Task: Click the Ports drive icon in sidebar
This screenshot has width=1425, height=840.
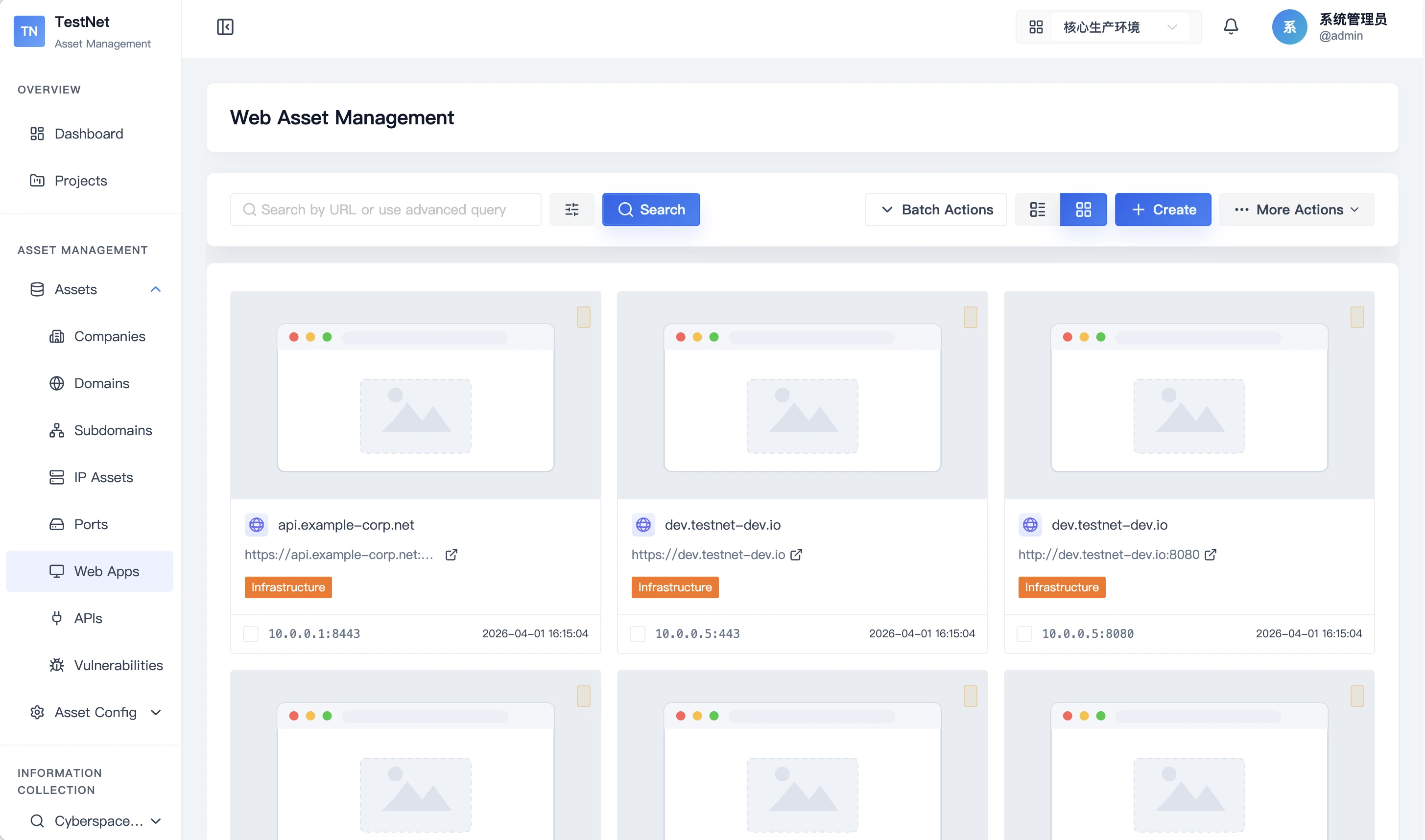Action: pyautogui.click(x=57, y=524)
